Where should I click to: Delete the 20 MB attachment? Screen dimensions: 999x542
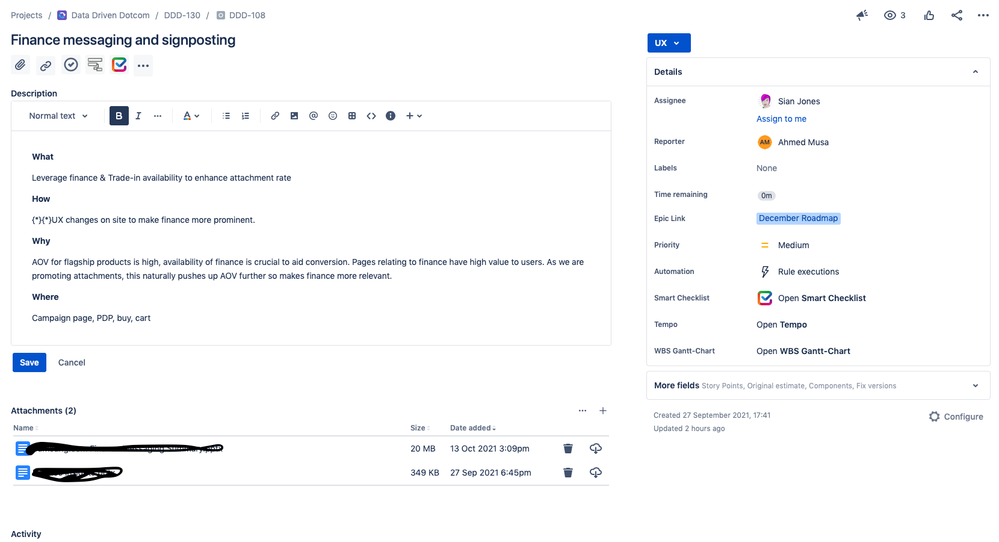click(x=568, y=448)
